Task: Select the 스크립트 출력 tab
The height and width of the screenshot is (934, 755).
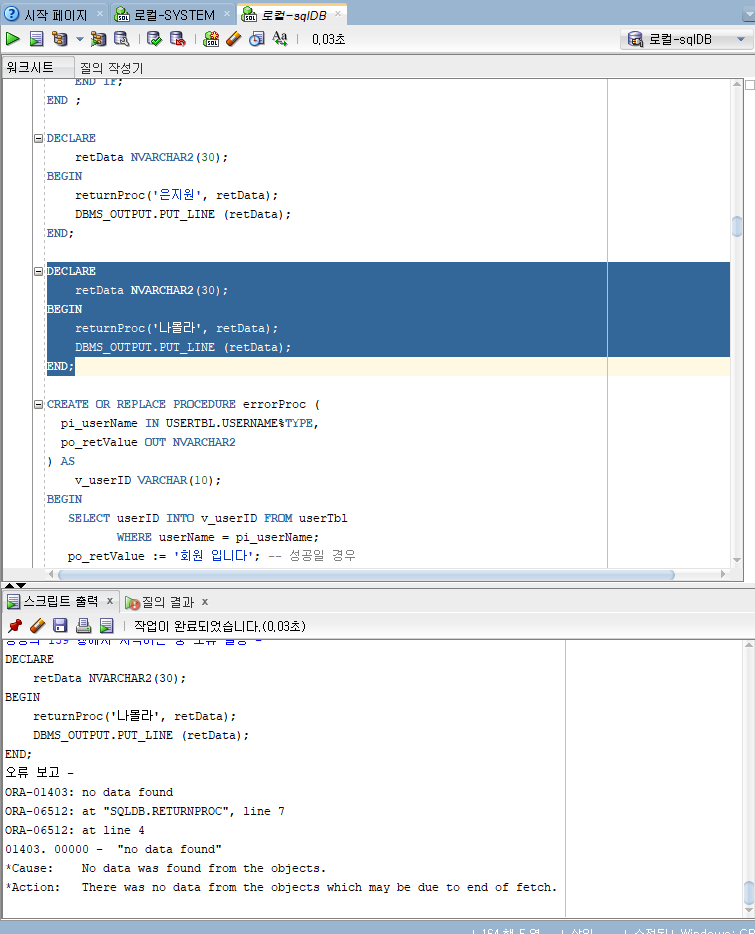Action: click(x=60, y=602)
